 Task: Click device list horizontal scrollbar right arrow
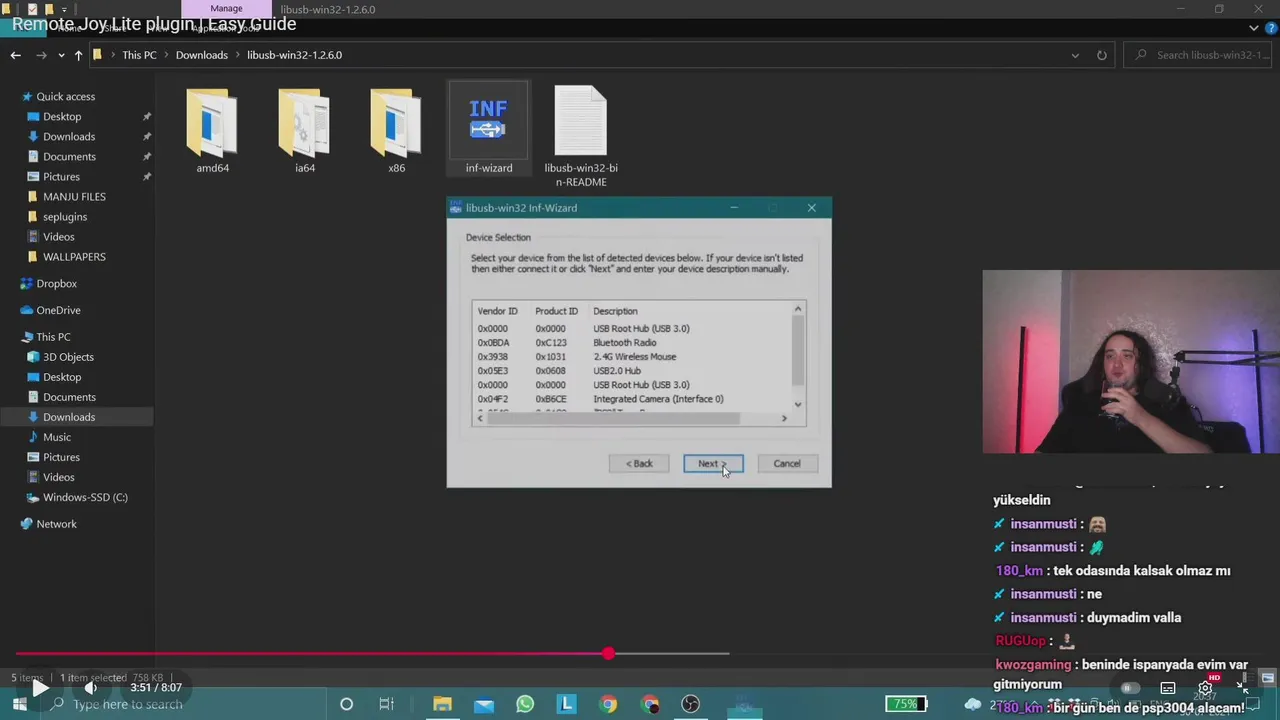(784, 419)
